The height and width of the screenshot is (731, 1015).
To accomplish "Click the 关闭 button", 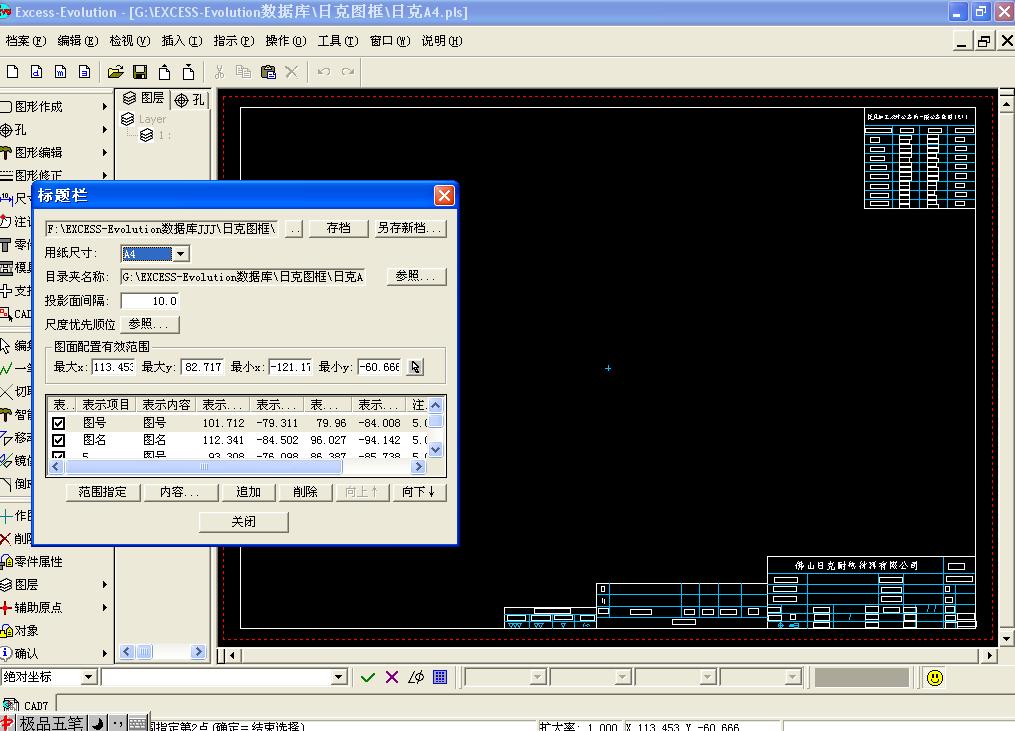I will click(x=243, y=522).
